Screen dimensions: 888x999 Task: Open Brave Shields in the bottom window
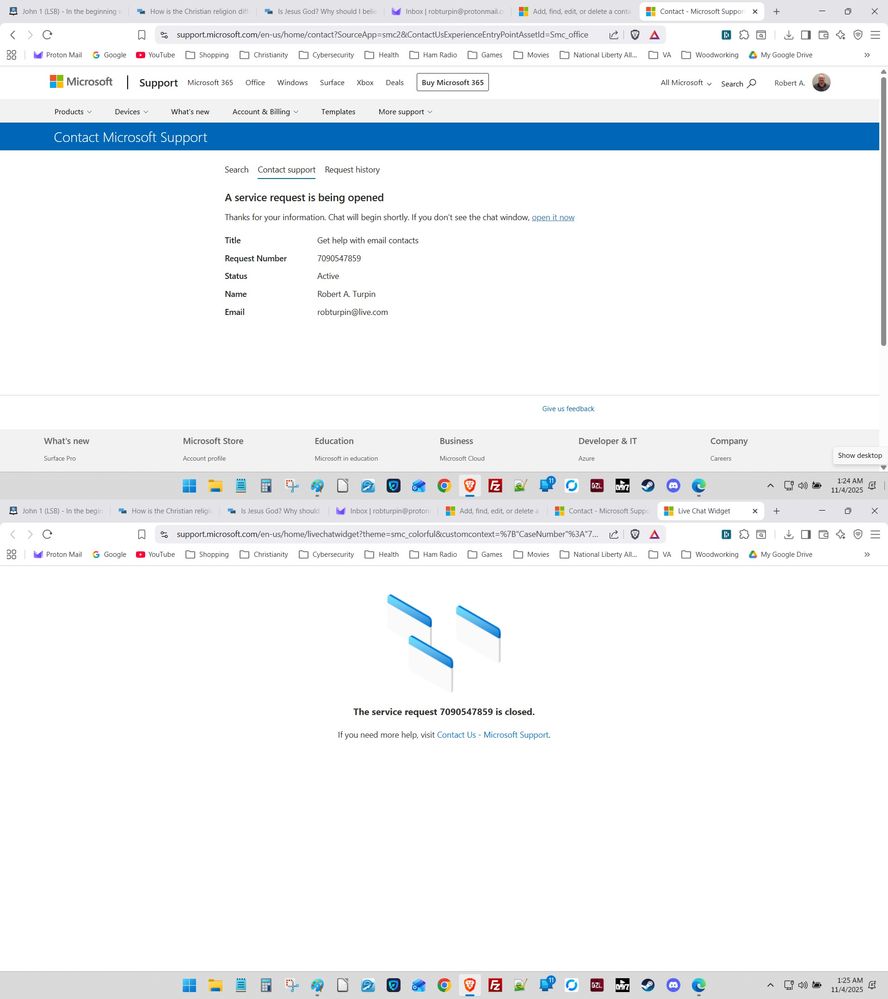coord(635,535)
